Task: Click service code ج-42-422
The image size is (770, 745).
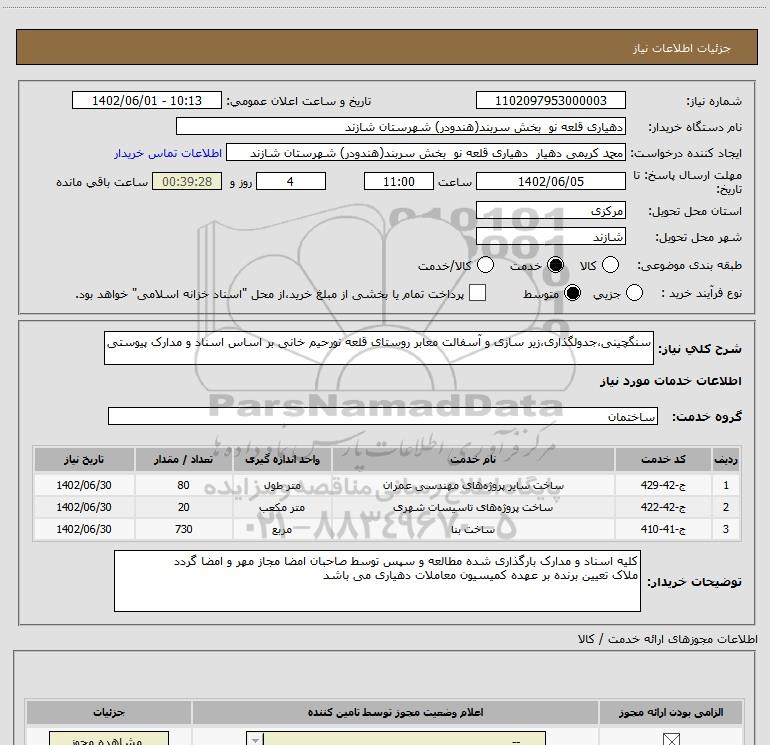Action: 663,507
